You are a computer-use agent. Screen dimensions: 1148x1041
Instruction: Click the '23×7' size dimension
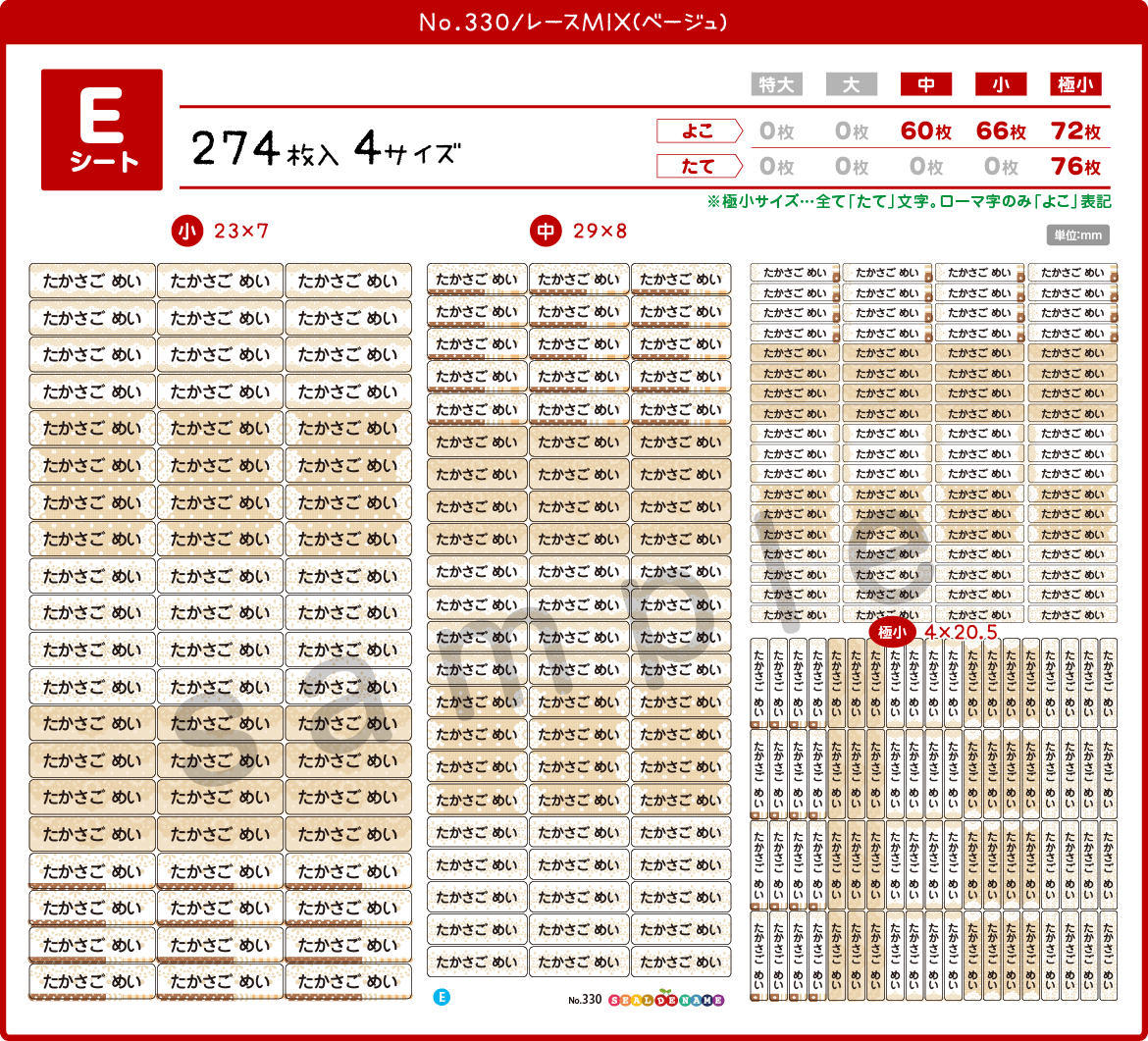click(240, 232)
